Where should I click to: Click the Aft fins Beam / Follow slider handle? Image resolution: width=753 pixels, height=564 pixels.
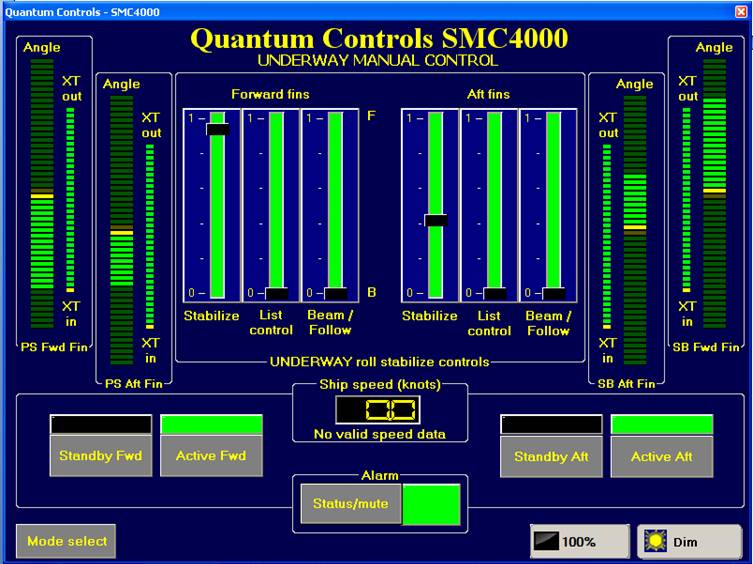click(554, 293)
